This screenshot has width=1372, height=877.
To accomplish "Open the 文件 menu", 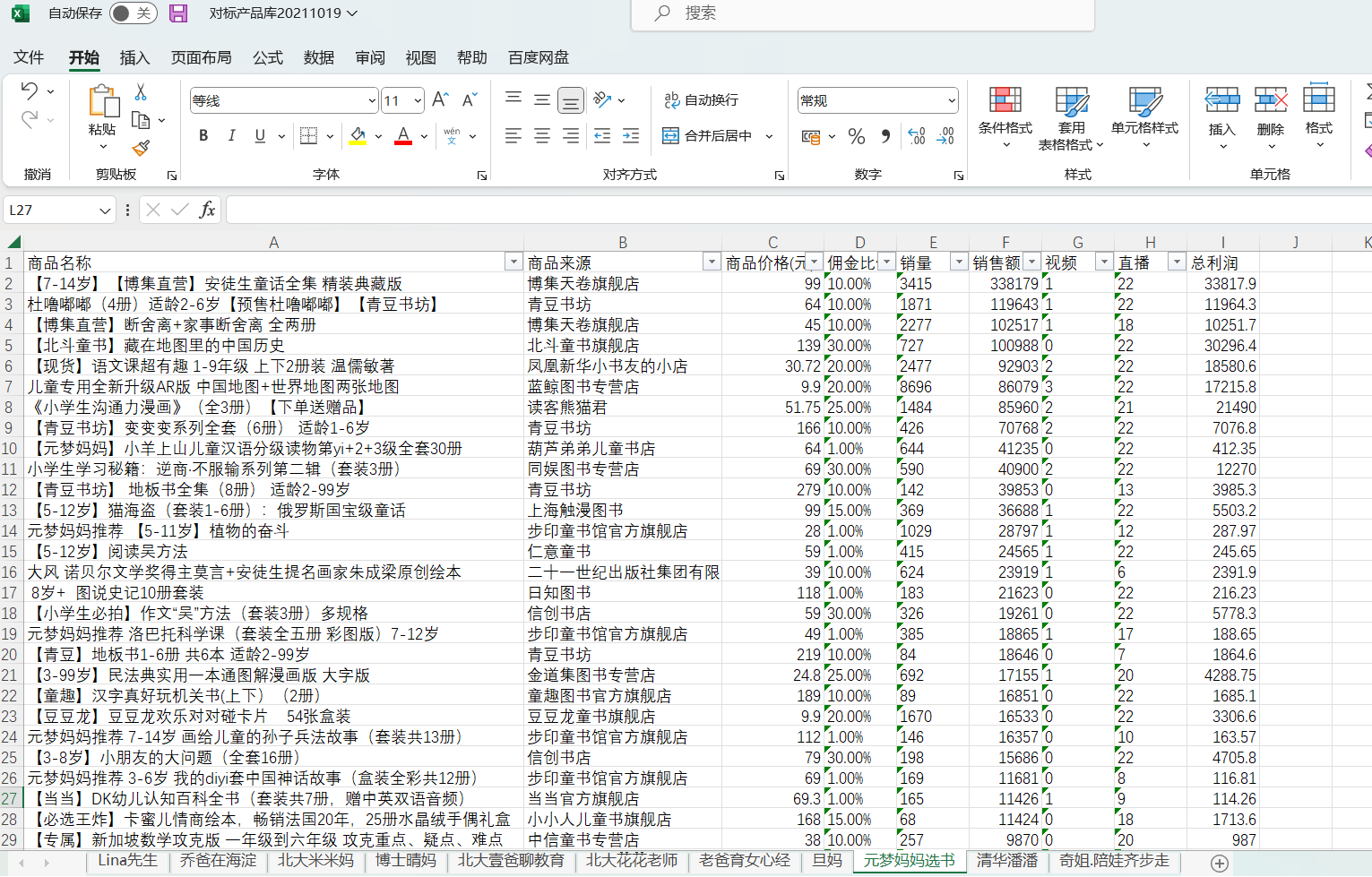I will coord(29,57).
